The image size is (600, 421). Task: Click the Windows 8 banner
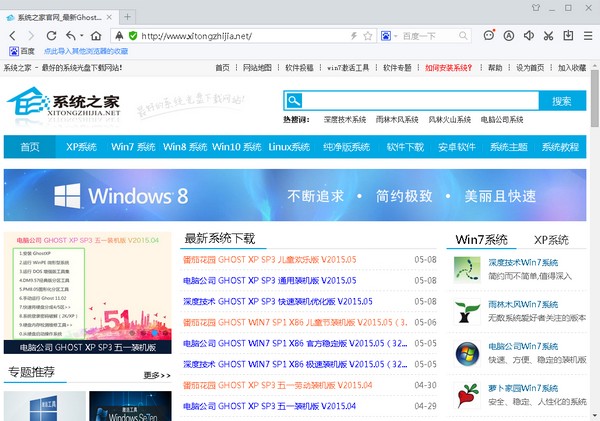[295, 195]
